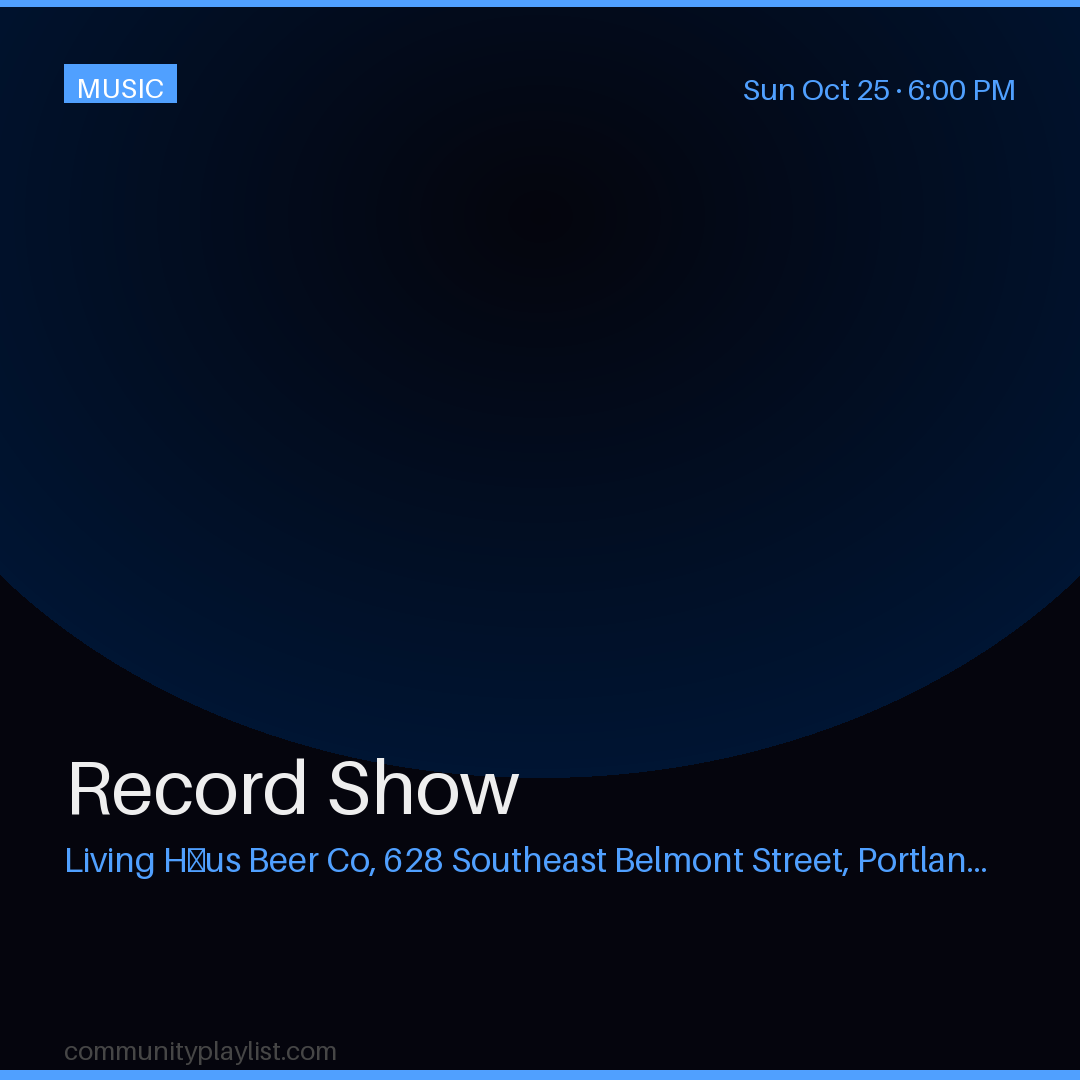1080x1080 pixels.
Task: Click the MUSIC category badge
Action: tap(121, 84)
